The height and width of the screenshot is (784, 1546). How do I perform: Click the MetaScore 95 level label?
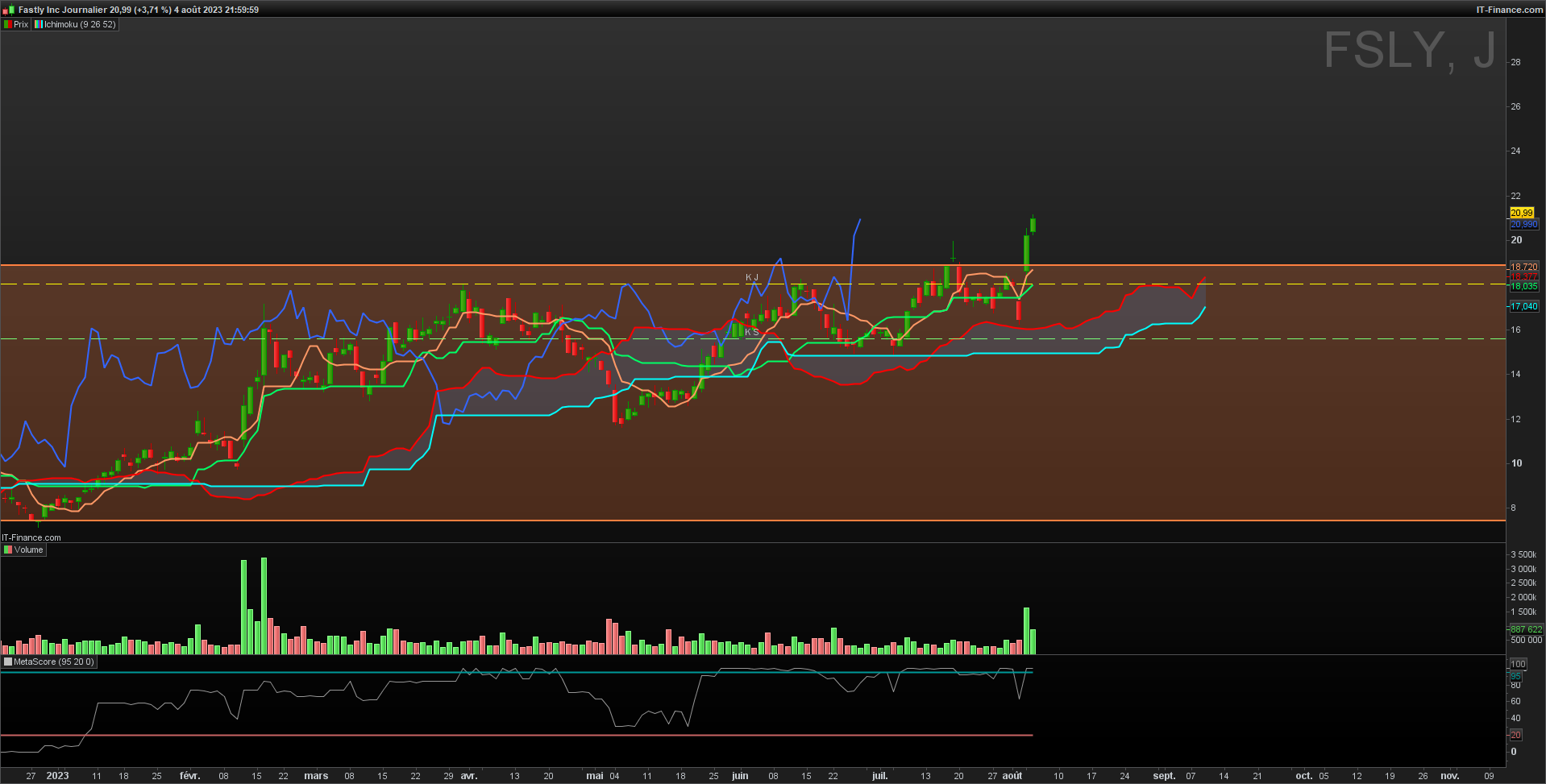(1515, 676)
